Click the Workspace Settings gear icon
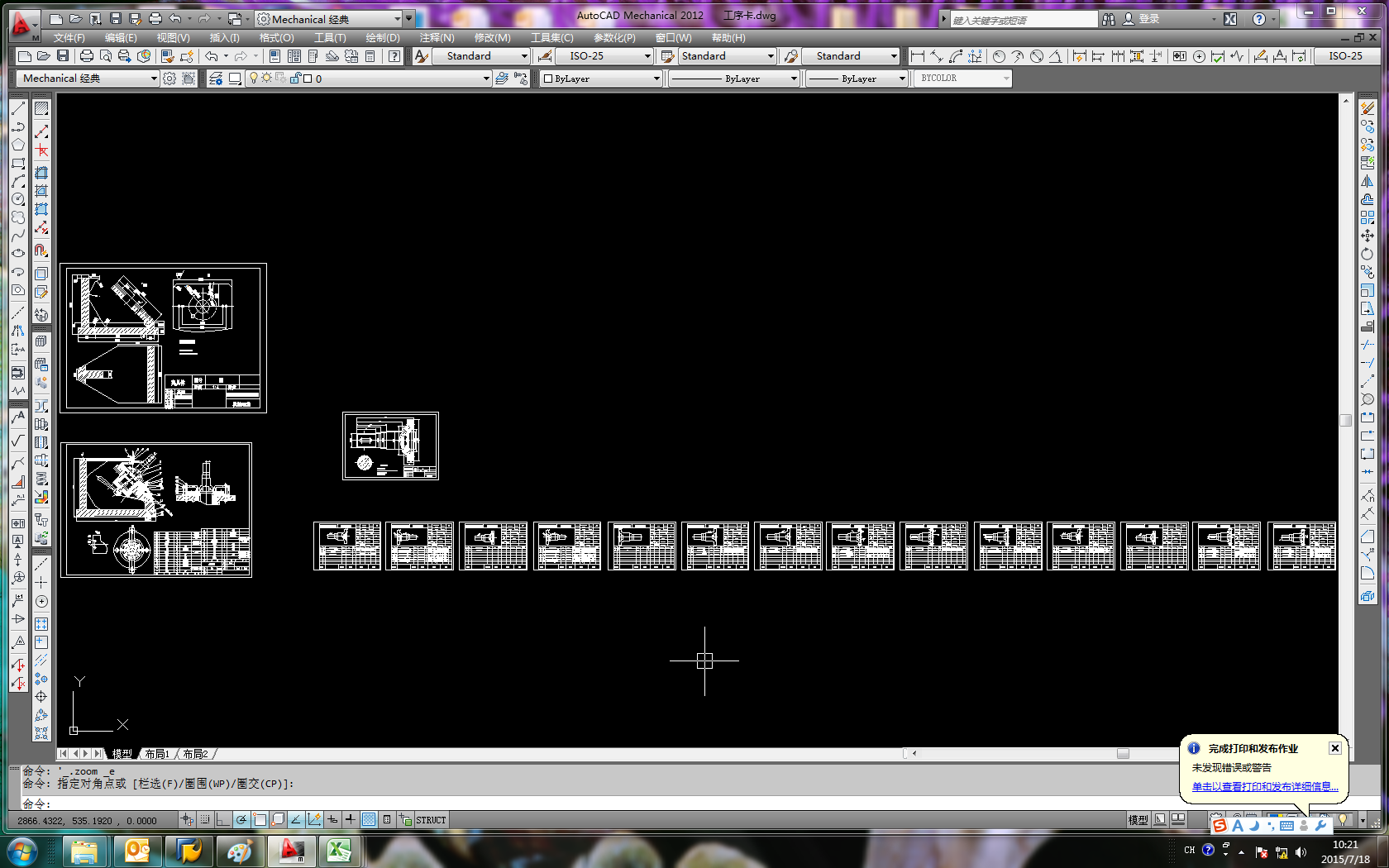Viewport: 1389px width, 868px height. [169, 79]
